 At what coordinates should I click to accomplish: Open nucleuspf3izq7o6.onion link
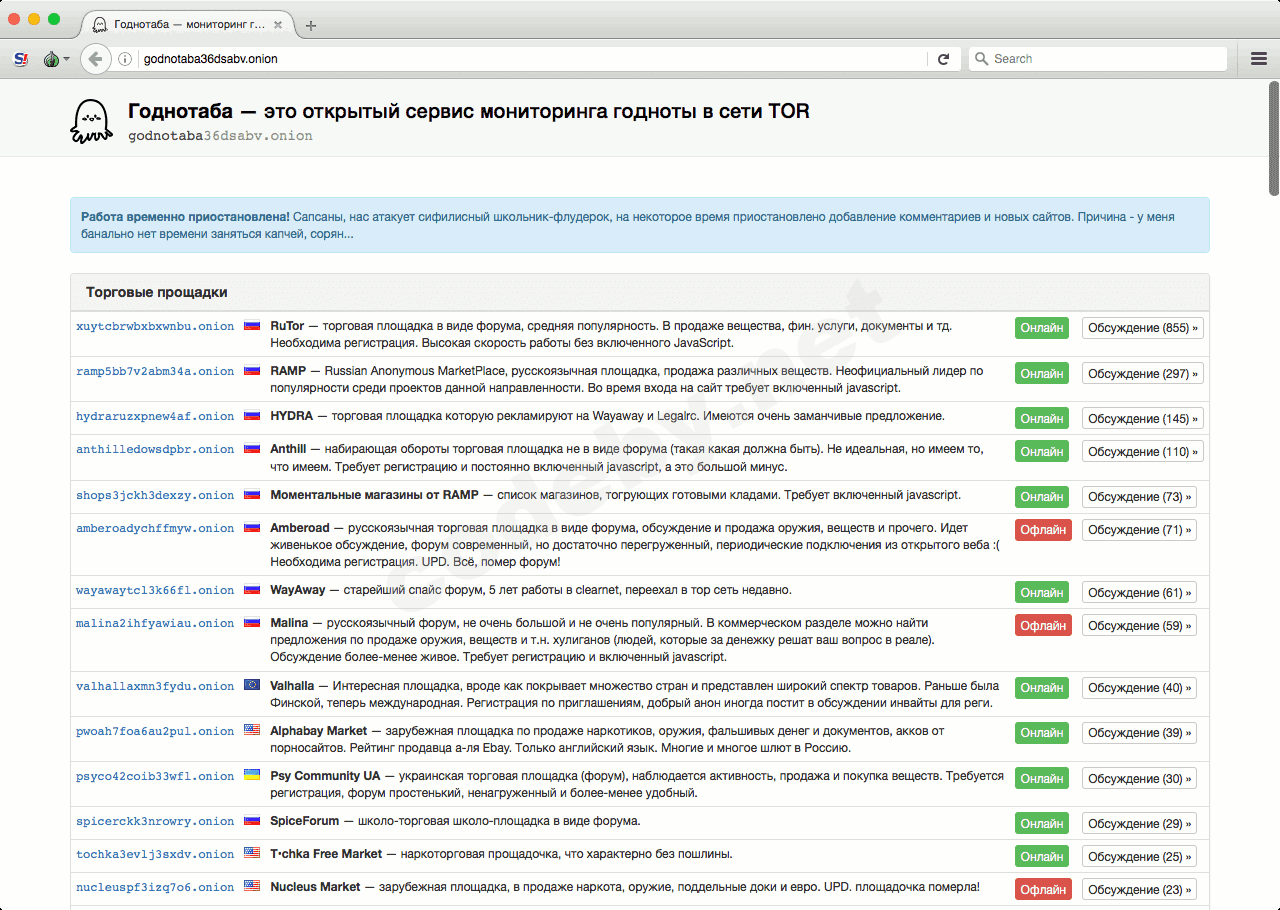[x=155, y=887]
